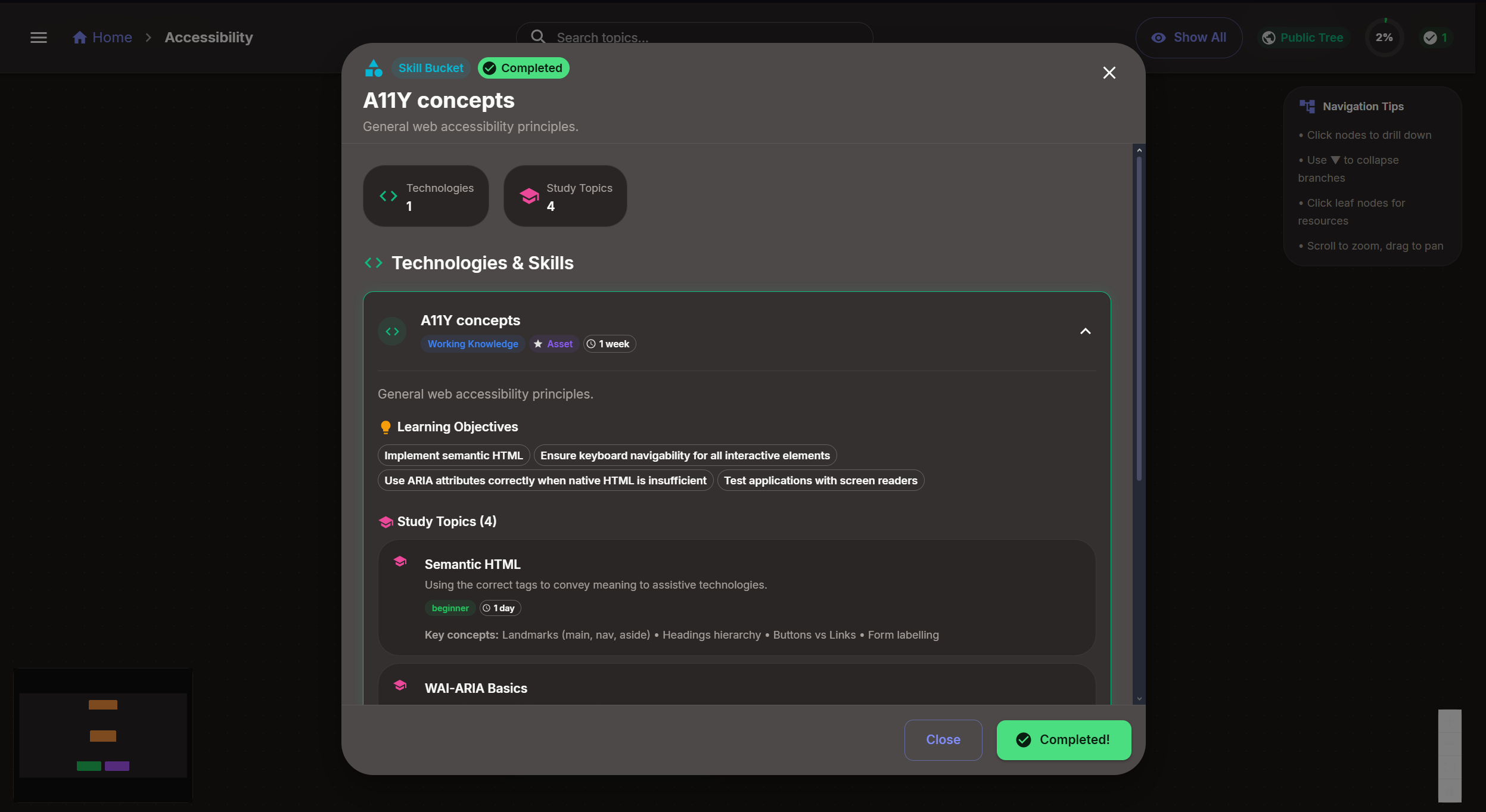This screenshot has height=812, width=1486.
Task: Click the Navigation Tips tree icon
Action: [1307, 107]
